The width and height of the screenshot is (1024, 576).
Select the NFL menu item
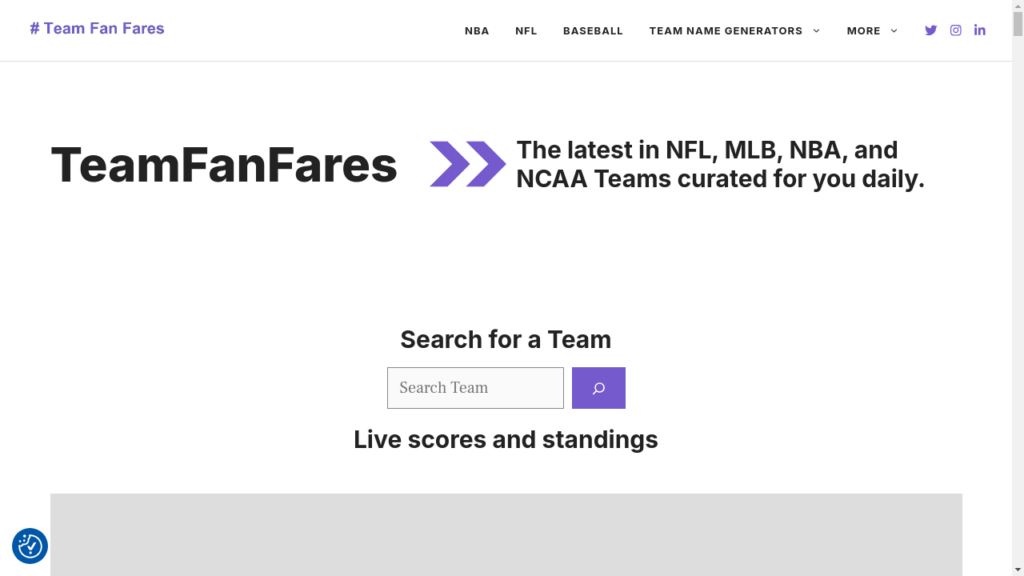pyautogui.click(x=525, y=30)
